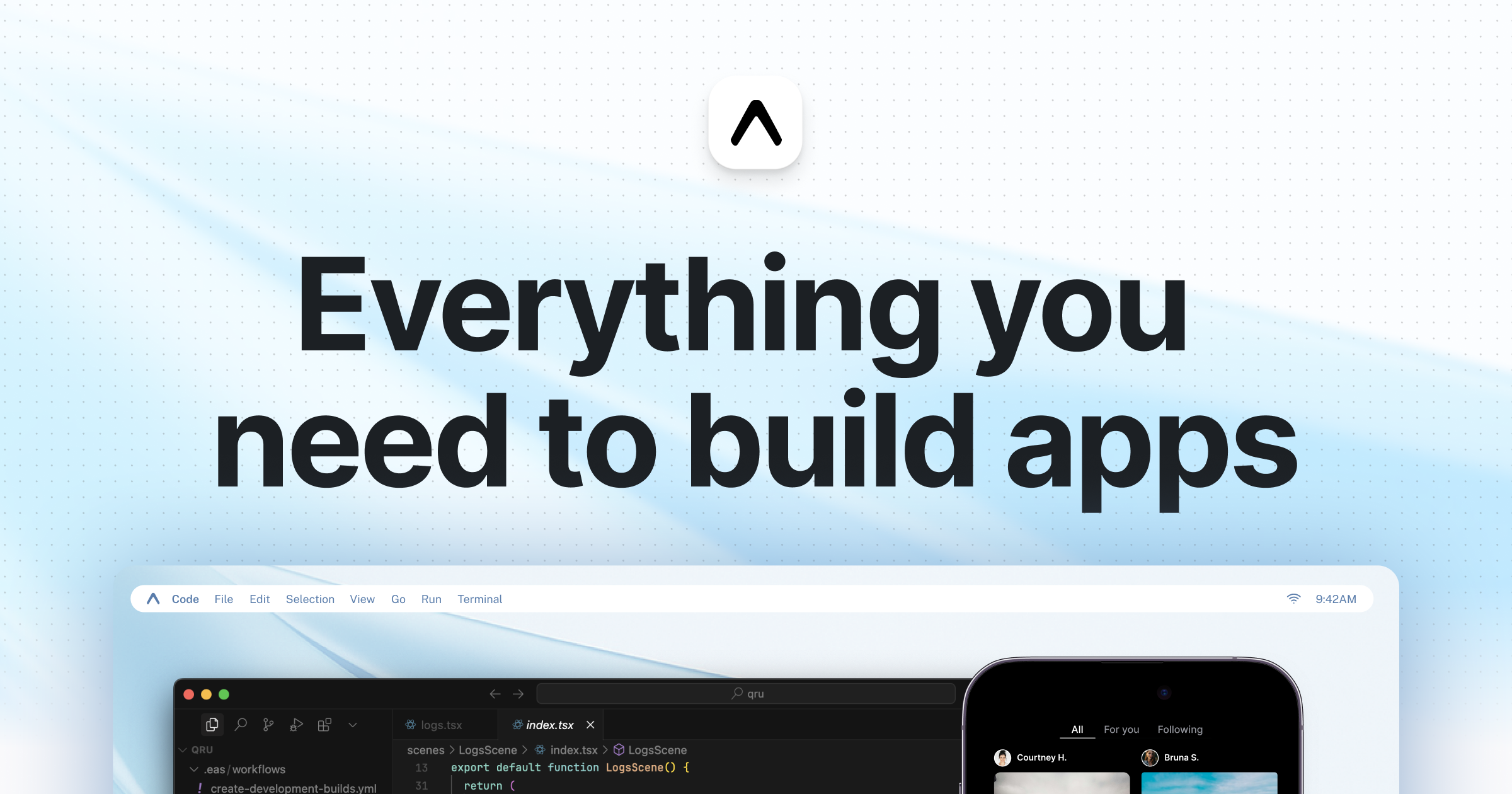
Task: Click inside the qru search field
Action: [x=747, y=693]
